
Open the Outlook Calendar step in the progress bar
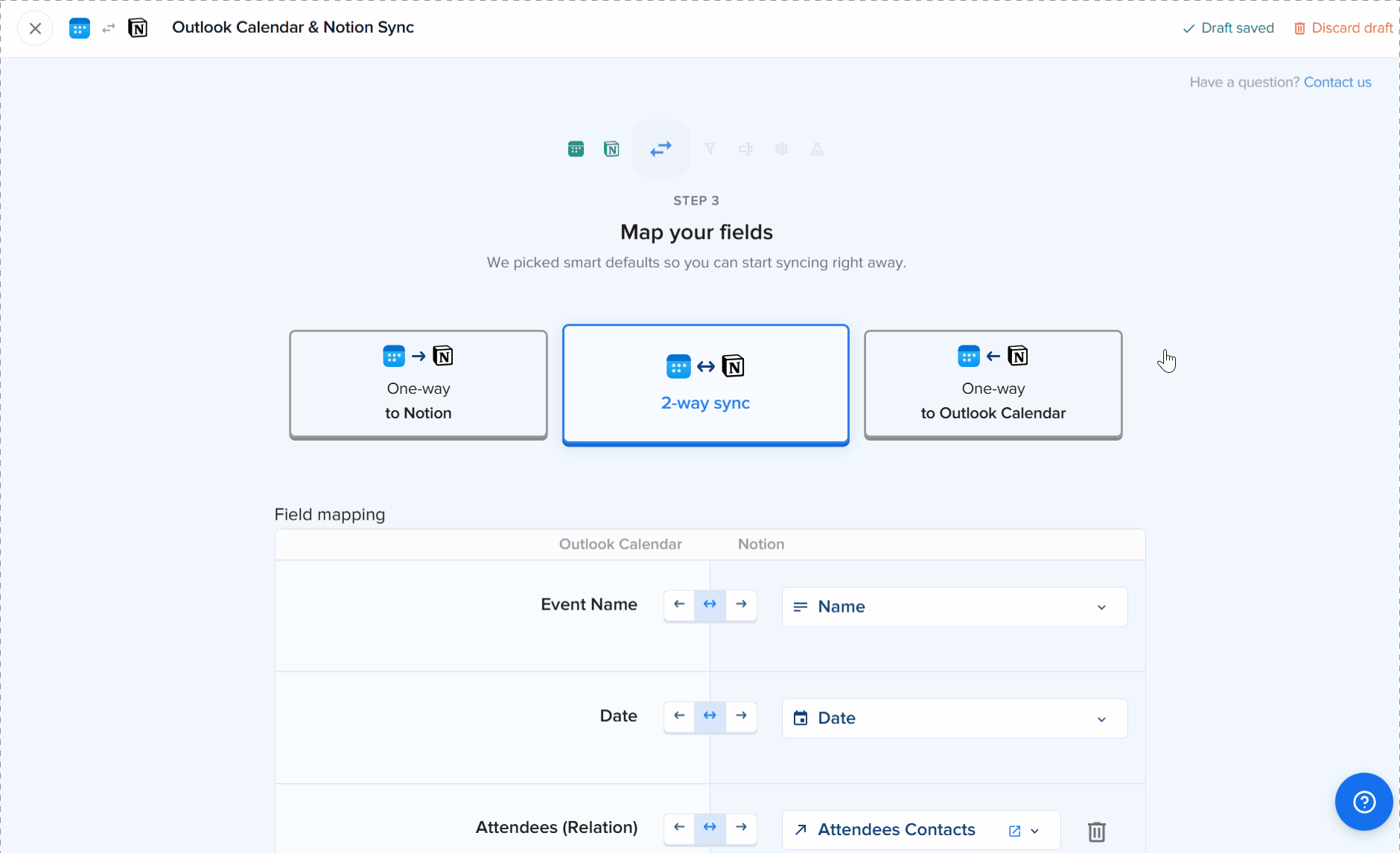[x=576, y=149]
